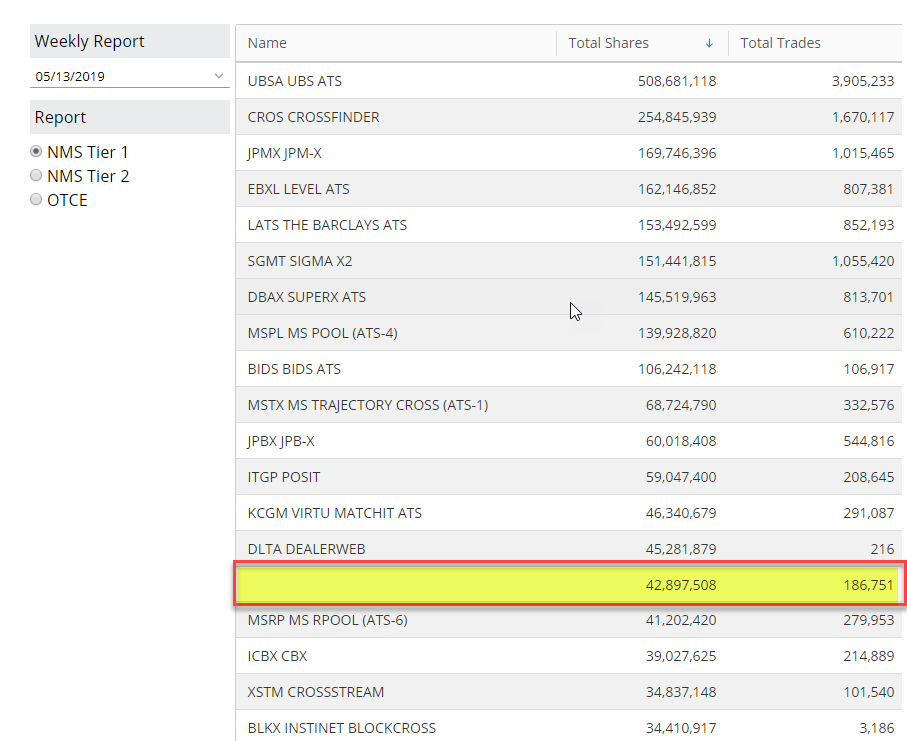Click the KCGM VIRTU MATCHIT ATS row
Screen dimensions: 907x741
(x=334, y=513)
